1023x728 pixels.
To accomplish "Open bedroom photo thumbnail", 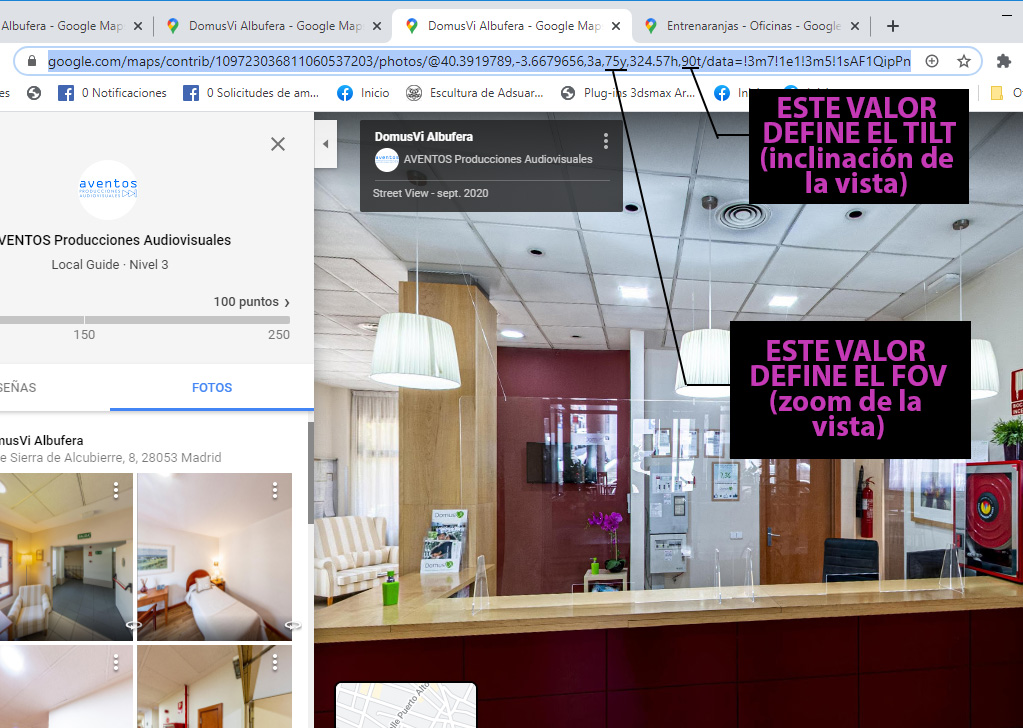I will point(215,556).
